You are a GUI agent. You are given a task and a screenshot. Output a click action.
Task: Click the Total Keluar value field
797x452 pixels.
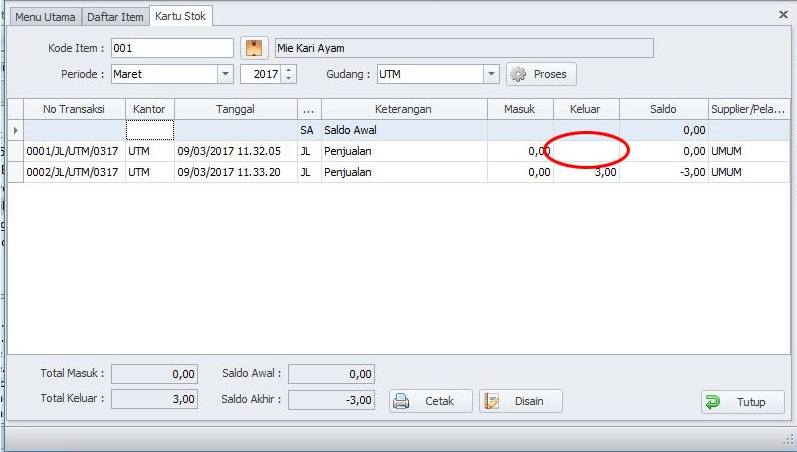155,399
